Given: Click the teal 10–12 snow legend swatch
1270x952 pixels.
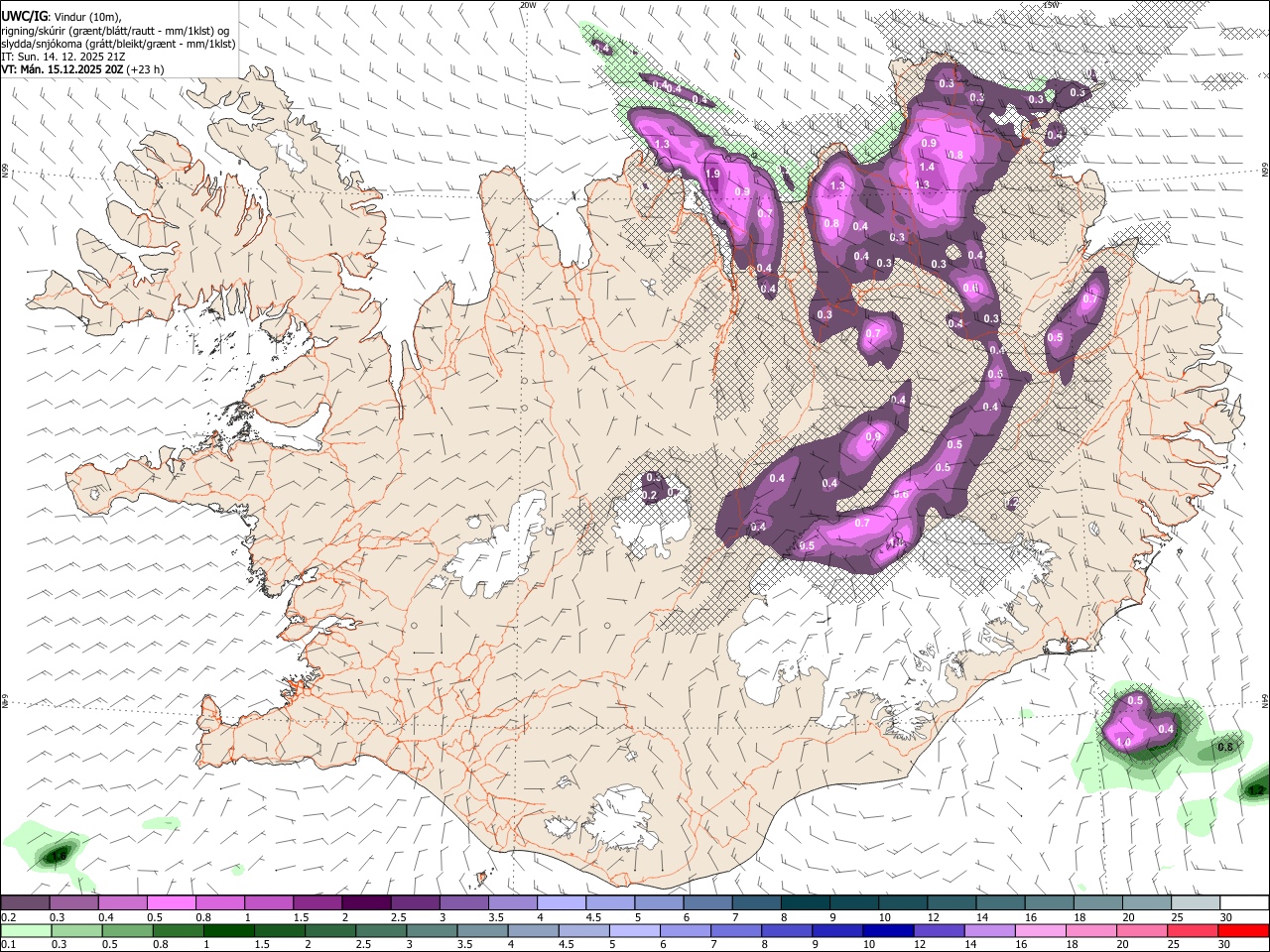Looking at the screenshot, I should (x=902, y=903).
